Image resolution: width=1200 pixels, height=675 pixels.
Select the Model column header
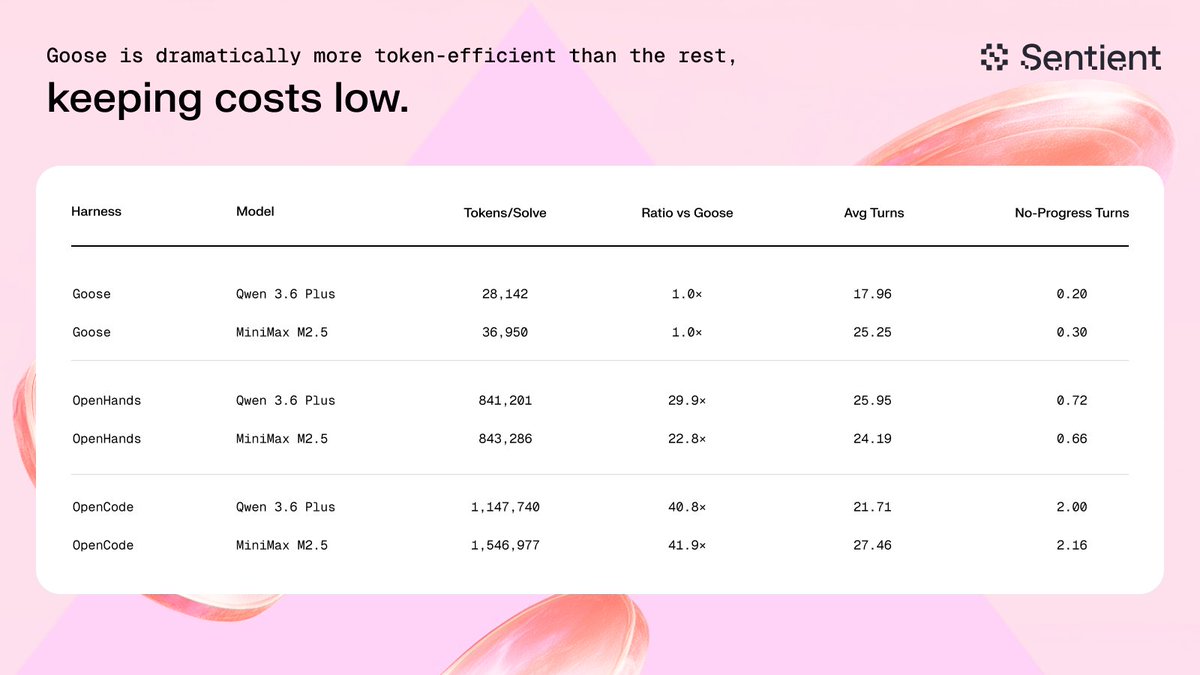[x=255, y=212]
